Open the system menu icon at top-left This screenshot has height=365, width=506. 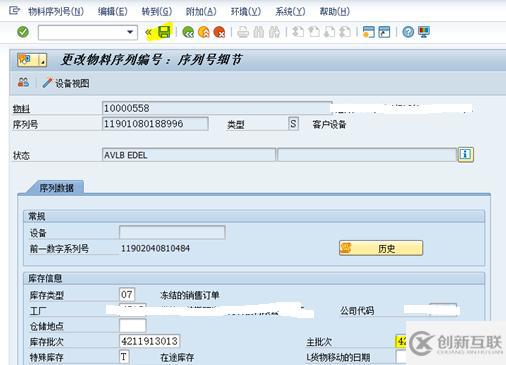coord(14,11)
